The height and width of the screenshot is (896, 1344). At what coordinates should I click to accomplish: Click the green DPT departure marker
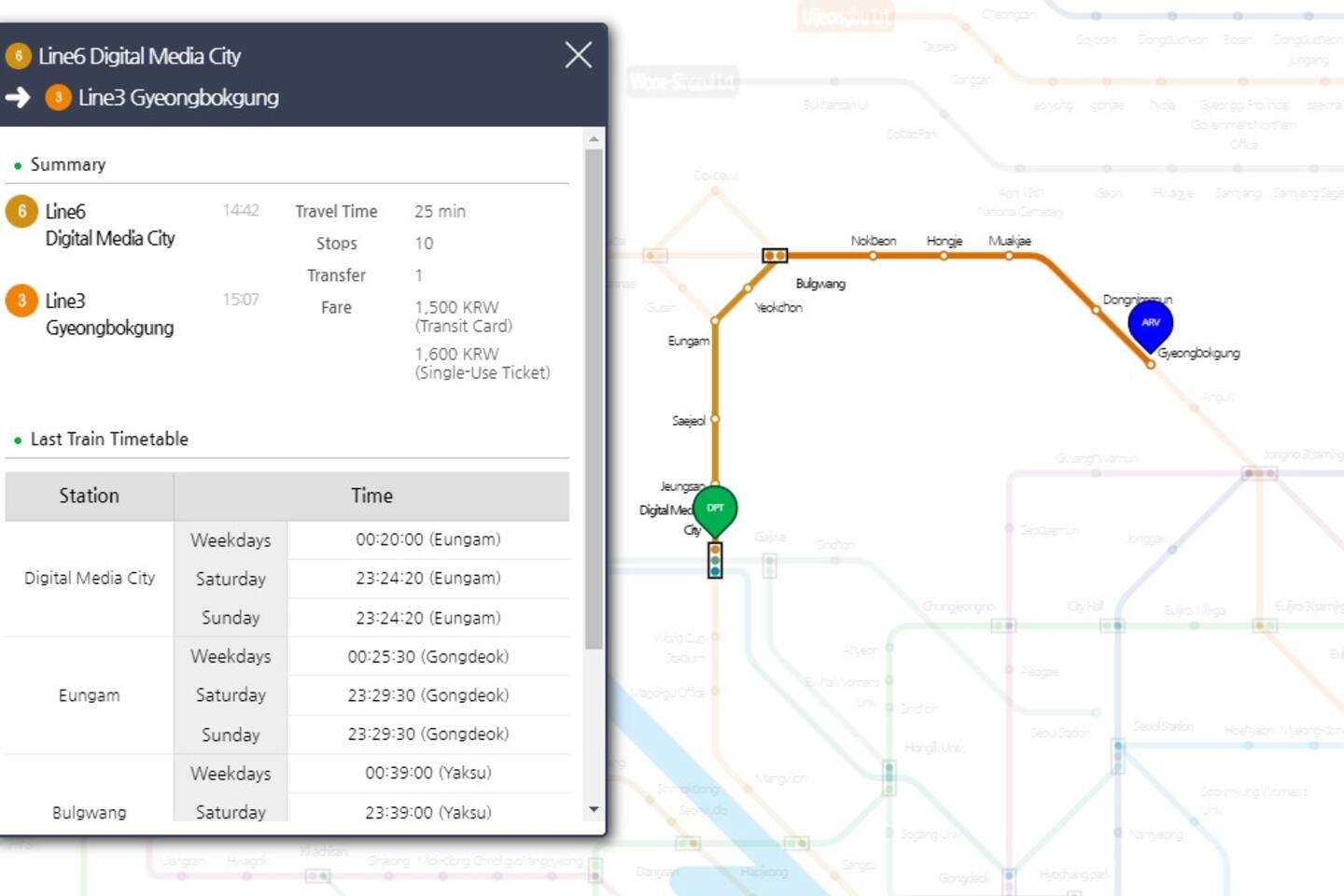715,509
